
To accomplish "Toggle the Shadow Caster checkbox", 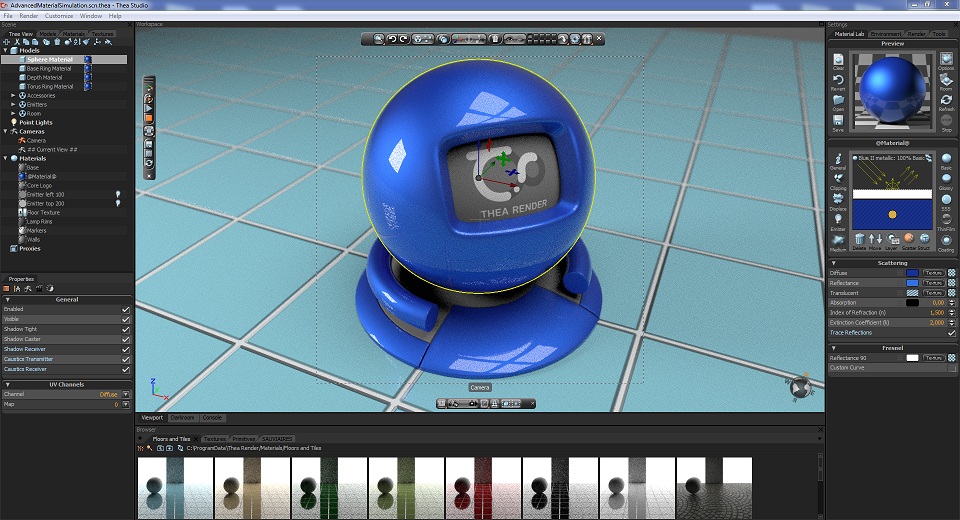I will [126, 339].
